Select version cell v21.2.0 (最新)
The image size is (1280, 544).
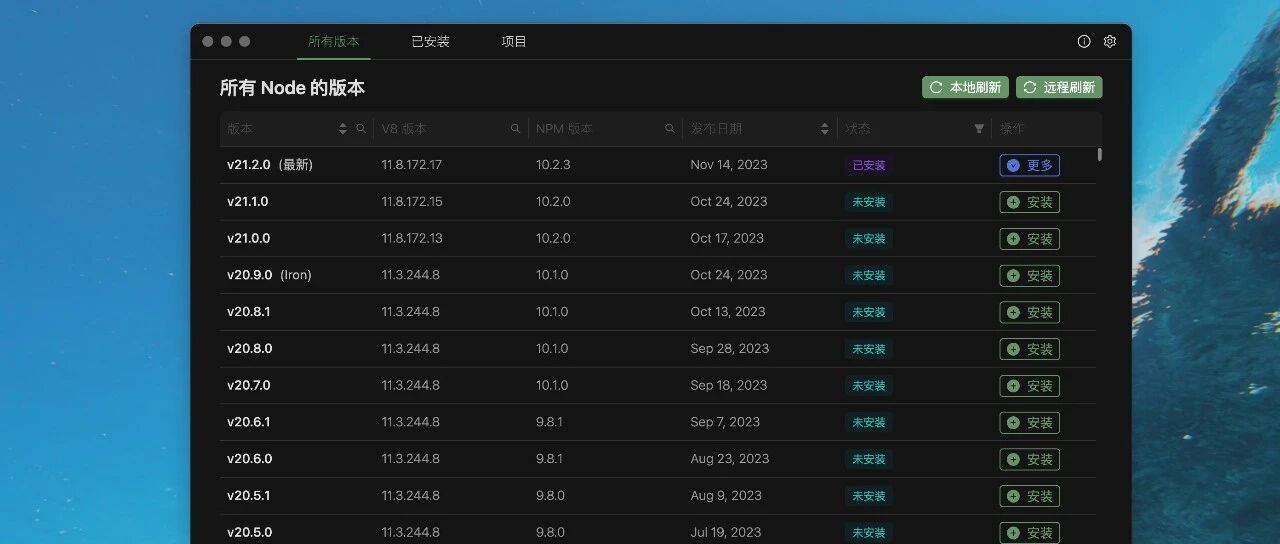(270, 165)
